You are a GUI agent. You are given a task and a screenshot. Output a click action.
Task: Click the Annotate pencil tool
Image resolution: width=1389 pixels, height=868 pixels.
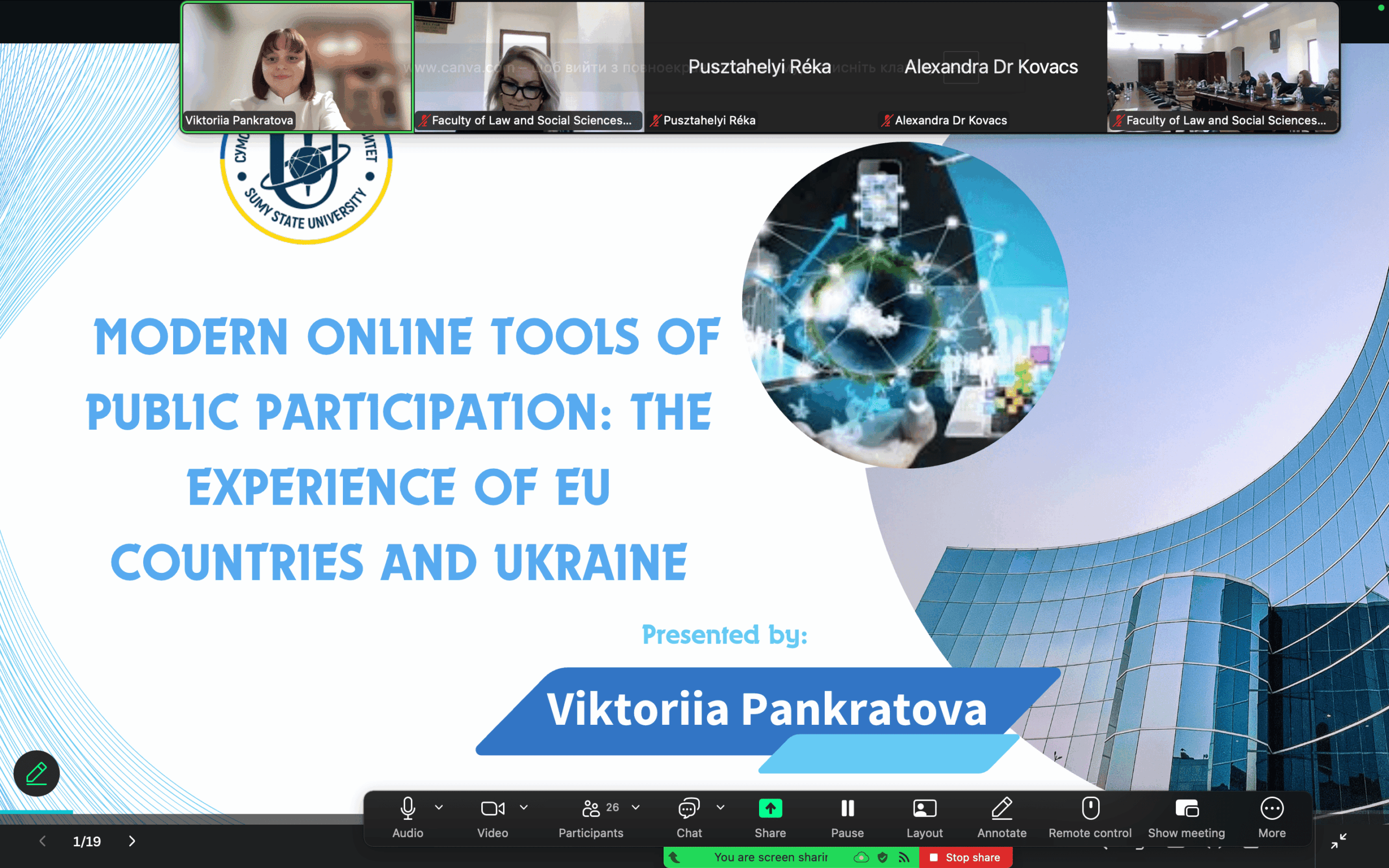(1002, 808)
